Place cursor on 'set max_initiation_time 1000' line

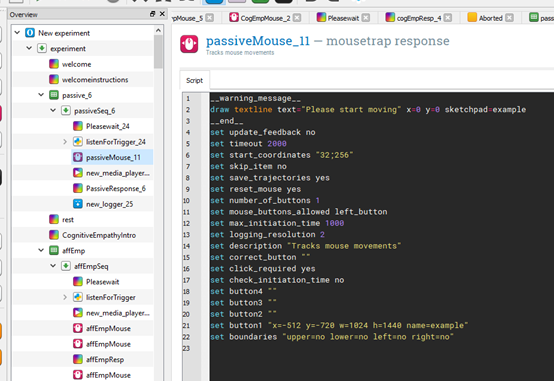pos(277,223)
